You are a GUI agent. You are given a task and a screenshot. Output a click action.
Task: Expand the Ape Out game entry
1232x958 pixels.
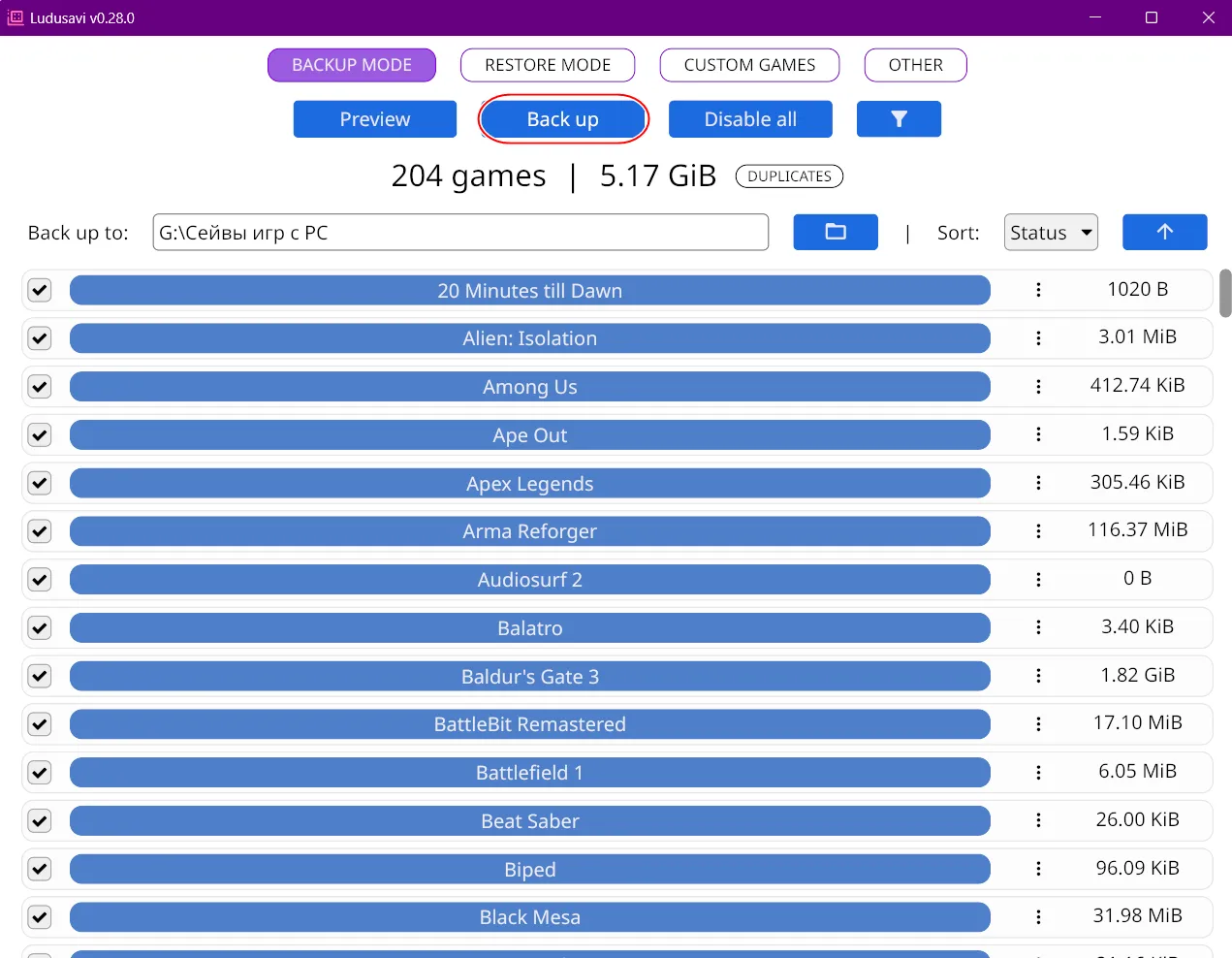pyautogui.click(x=530, y=434)
